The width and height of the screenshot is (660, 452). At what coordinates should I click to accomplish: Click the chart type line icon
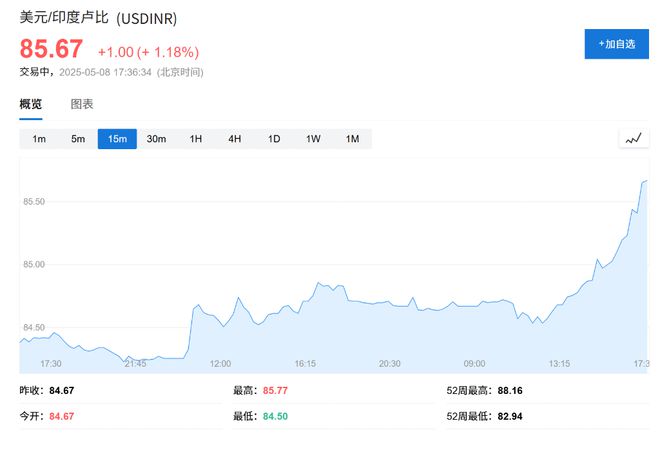632,139
